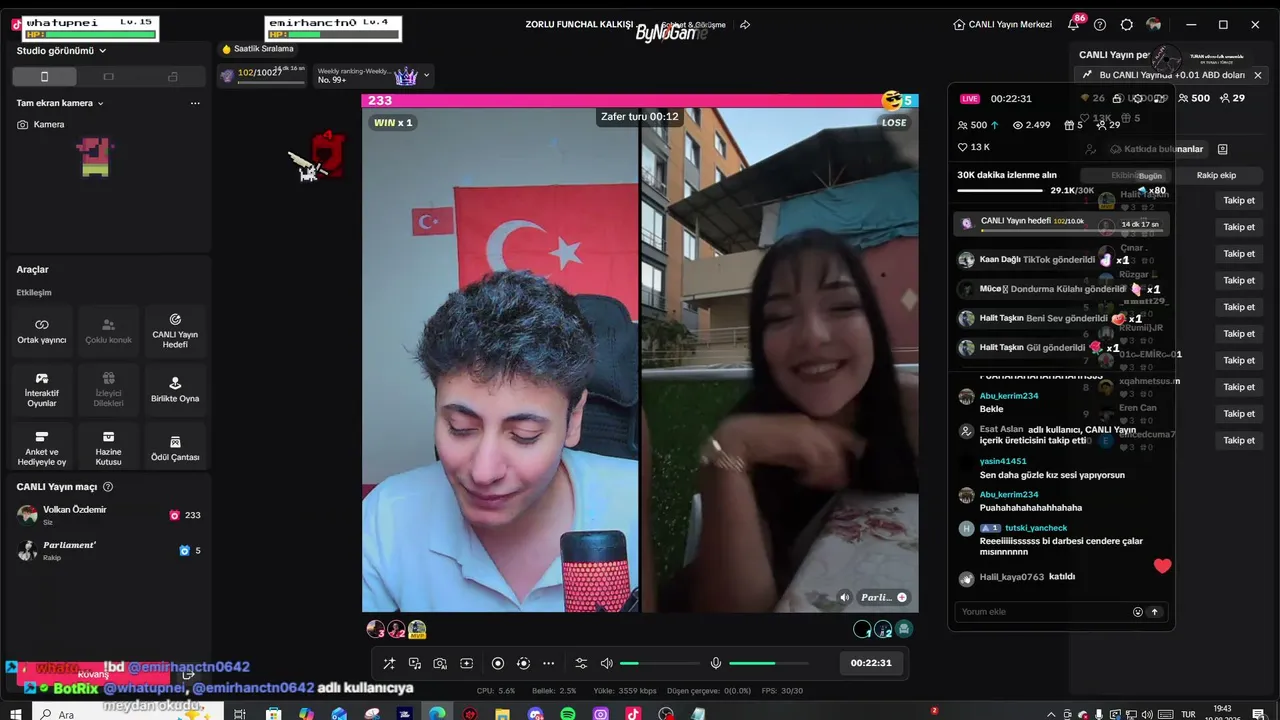The width and height of the screenshot is (1280, 720).
Task: Open Çoklu konuk tool
Action: tap(108, 331)
